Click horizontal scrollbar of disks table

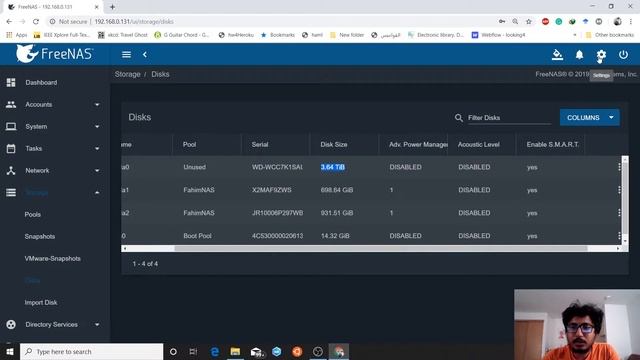tap(380, 248)
